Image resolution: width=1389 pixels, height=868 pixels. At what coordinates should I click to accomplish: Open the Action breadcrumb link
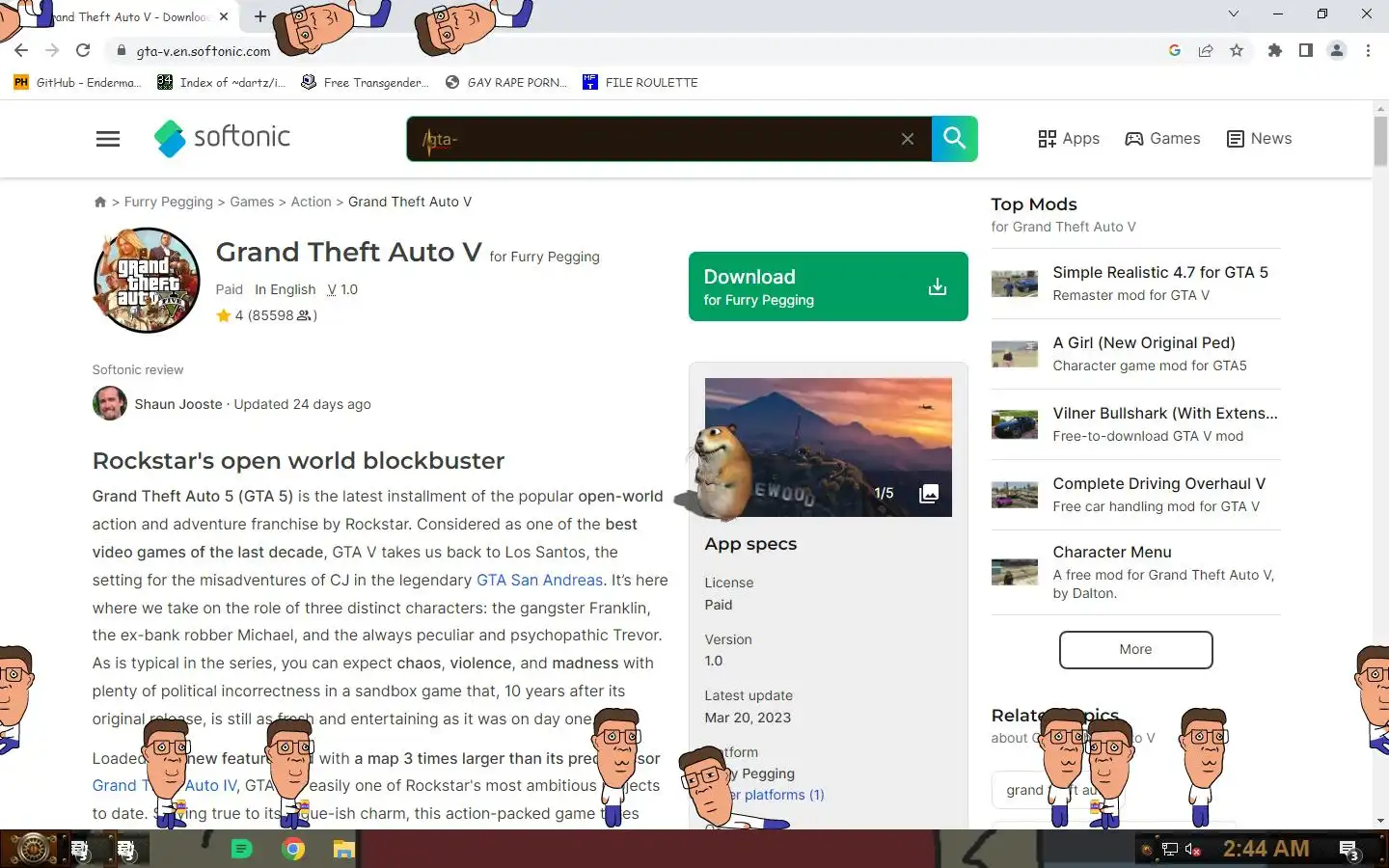point(311,202)
